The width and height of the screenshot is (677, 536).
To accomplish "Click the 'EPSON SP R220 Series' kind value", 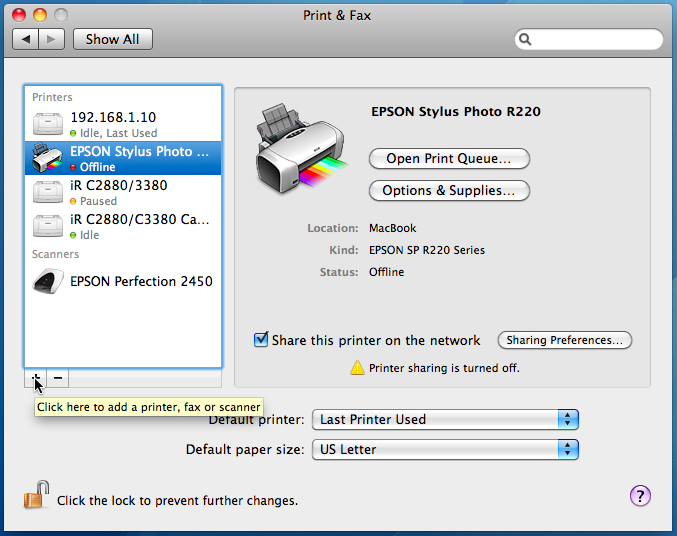I will [427, 250].
